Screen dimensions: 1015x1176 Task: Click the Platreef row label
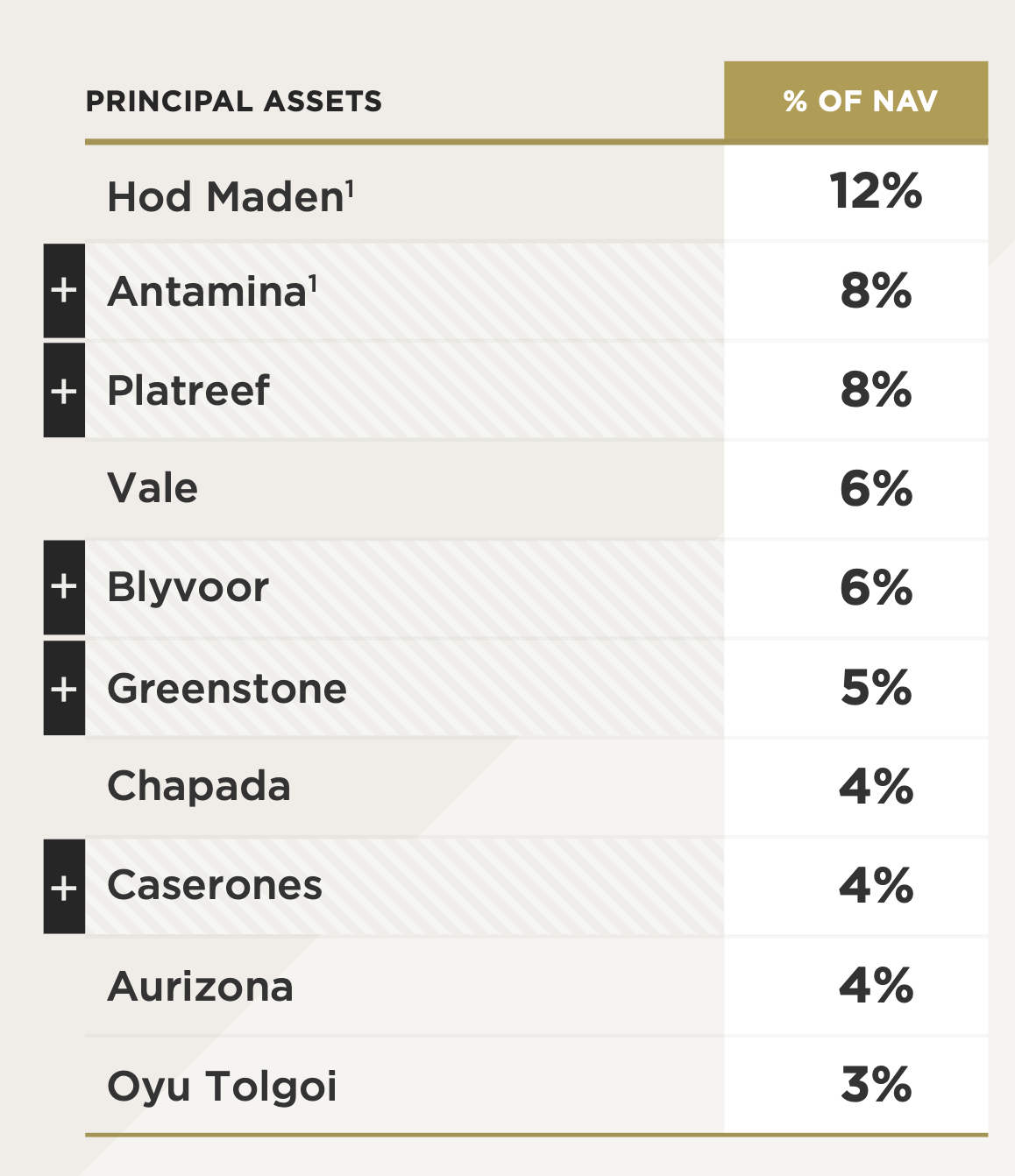tap(188, 391)
